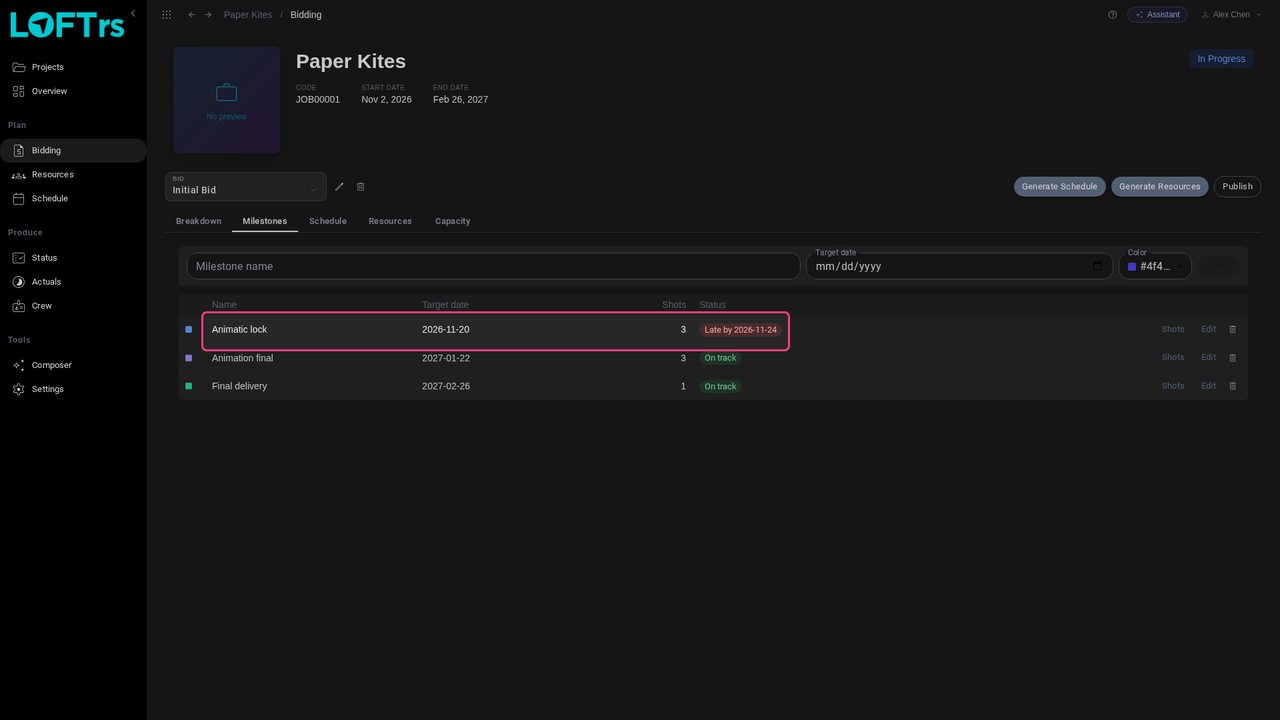Publish the bid
1280x720 pixels.
click(1238, 187)
